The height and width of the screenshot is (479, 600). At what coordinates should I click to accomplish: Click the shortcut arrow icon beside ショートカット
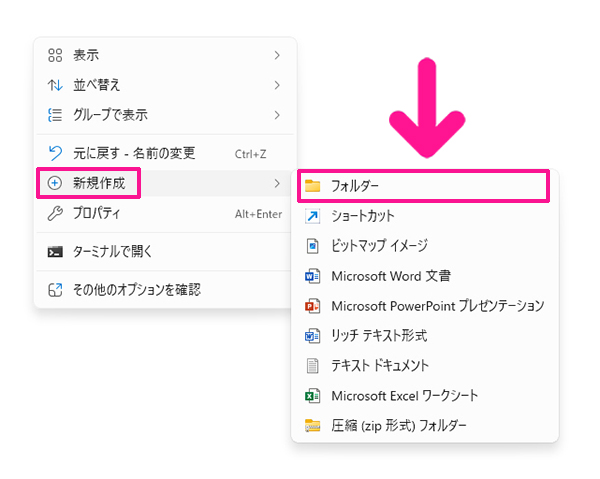[312, 216]
